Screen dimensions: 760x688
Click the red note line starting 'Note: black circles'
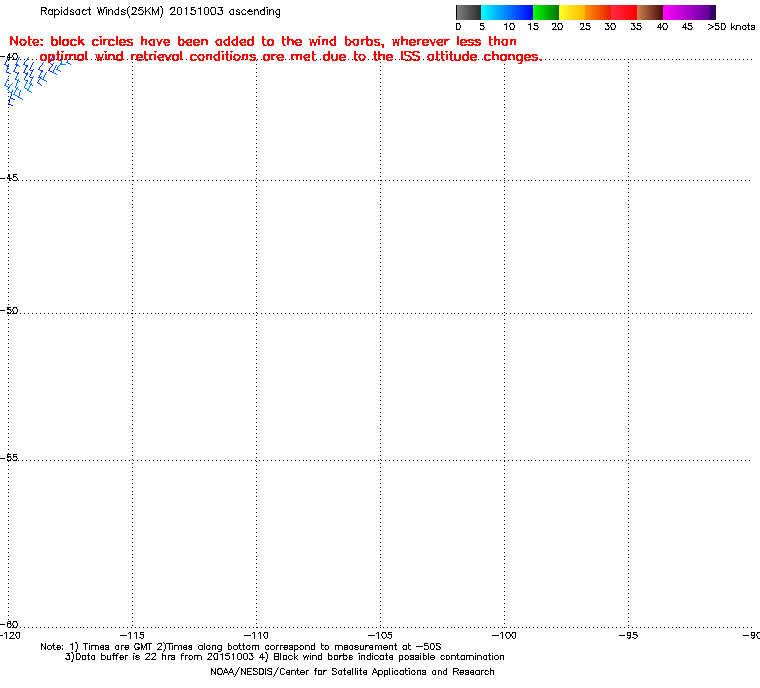[263, 41]
